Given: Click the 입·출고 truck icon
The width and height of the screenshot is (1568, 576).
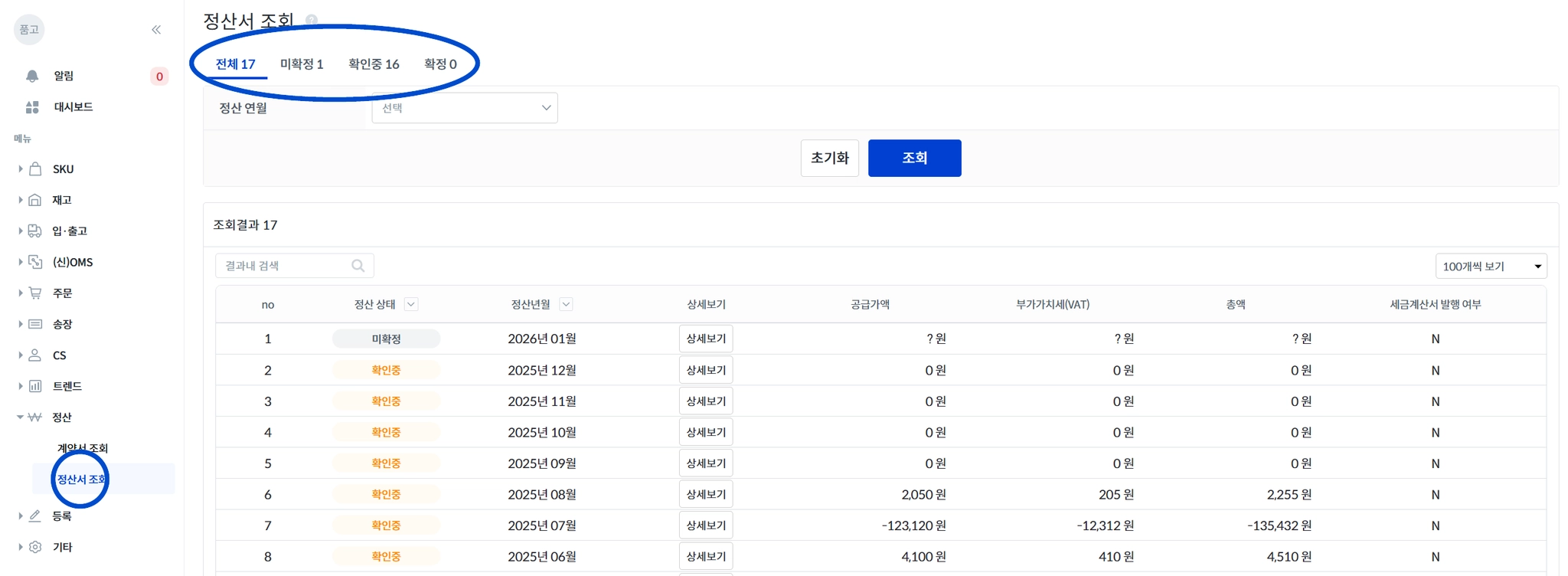Looking at the screenshot, I should pos(35,231).
